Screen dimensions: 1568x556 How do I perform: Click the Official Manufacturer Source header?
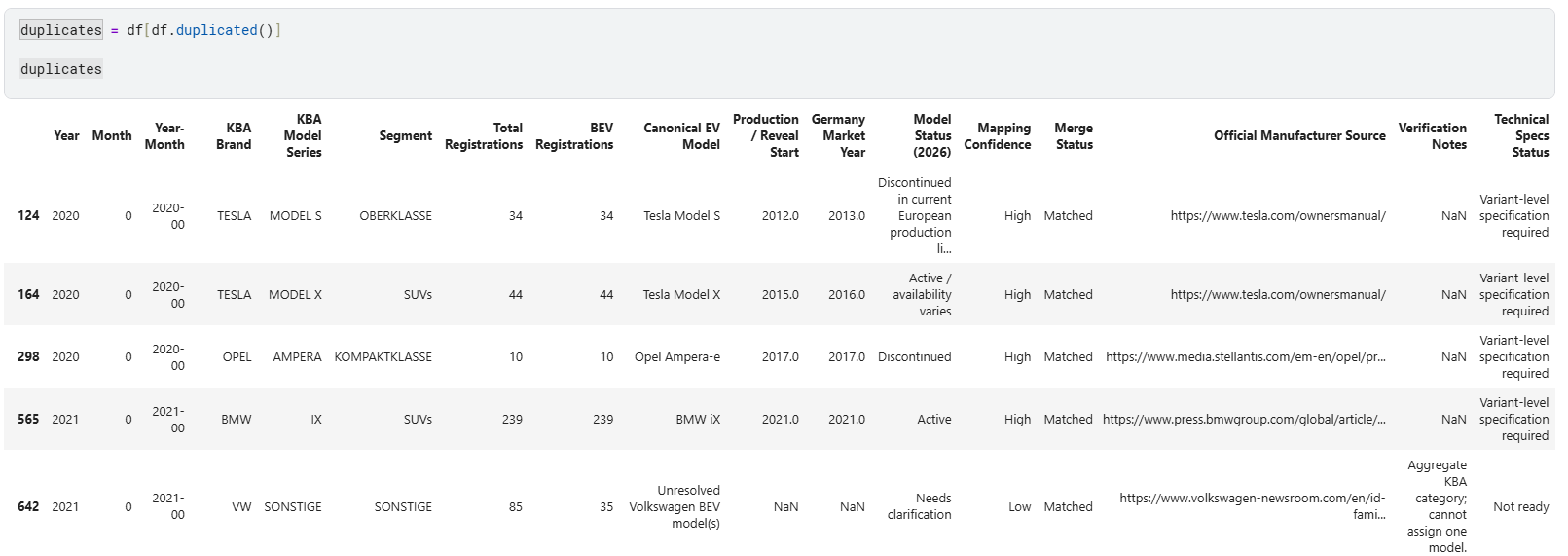(x=1299, y=136)
